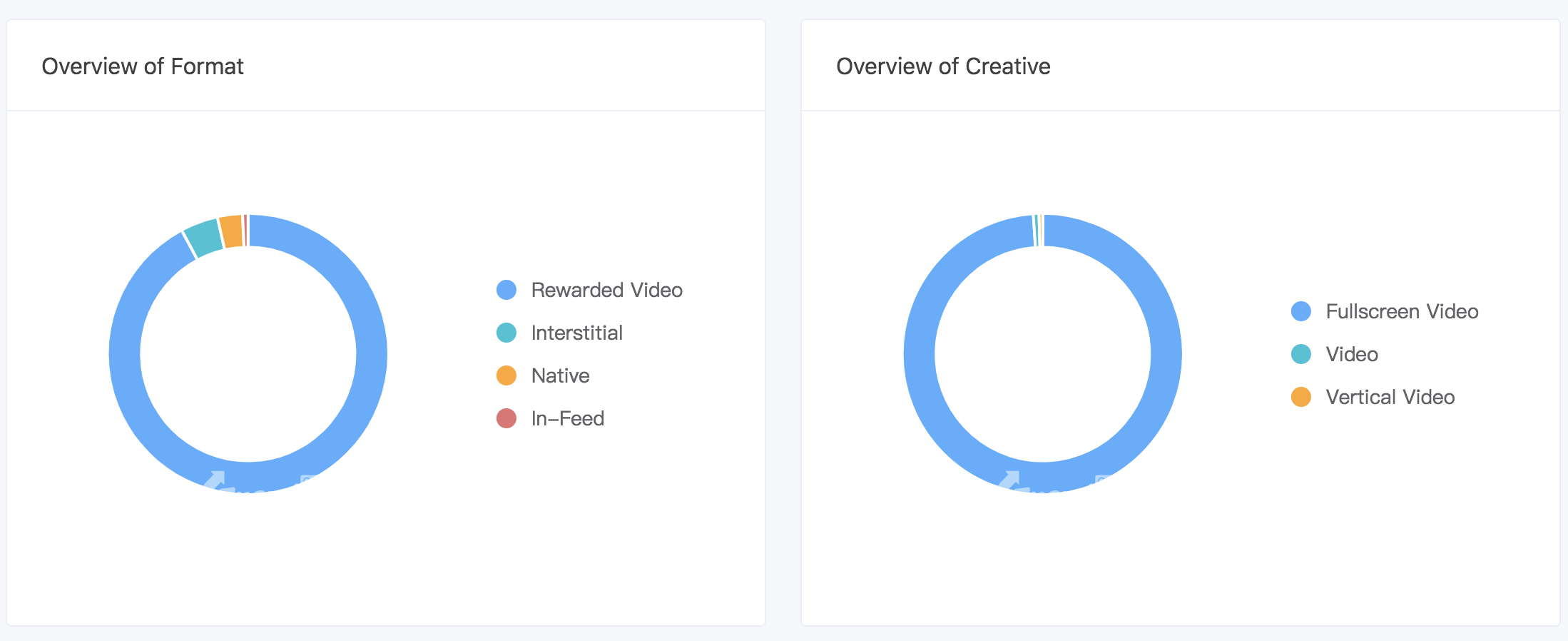Toggle the Fullscreen Video legend label
The image size is (1568, 641).
click(x=1402, y=311)
